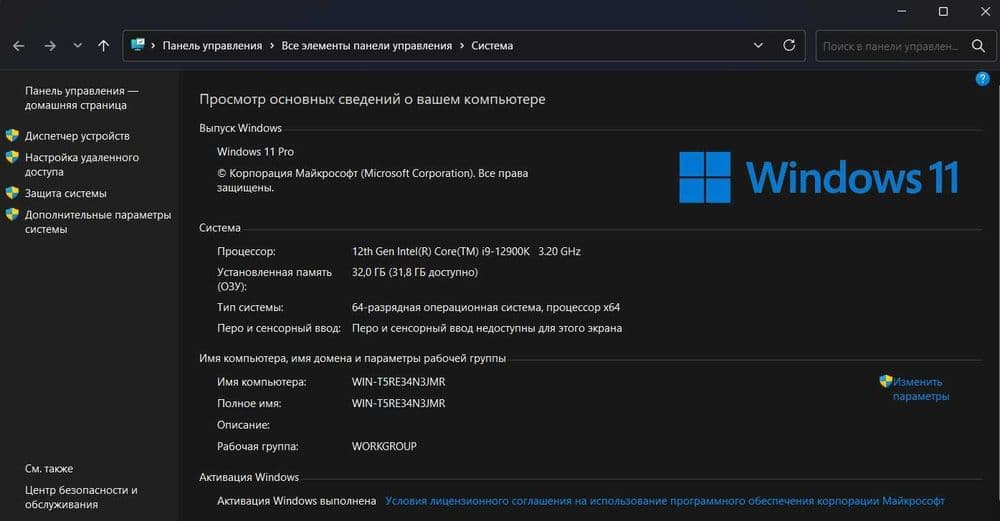Click 'Перо и сенсорный ввод недоступны' value text

(487, 328)
